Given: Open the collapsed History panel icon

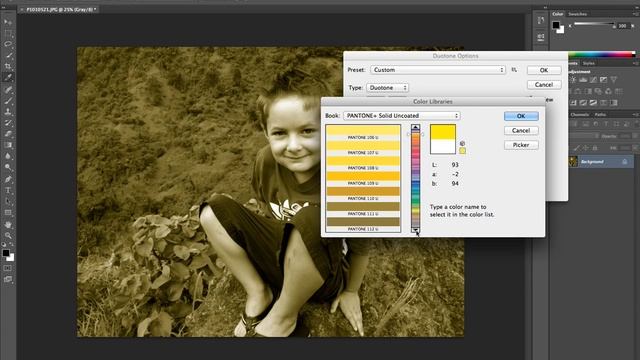Looking at the screenshot, I should [541, 20].
